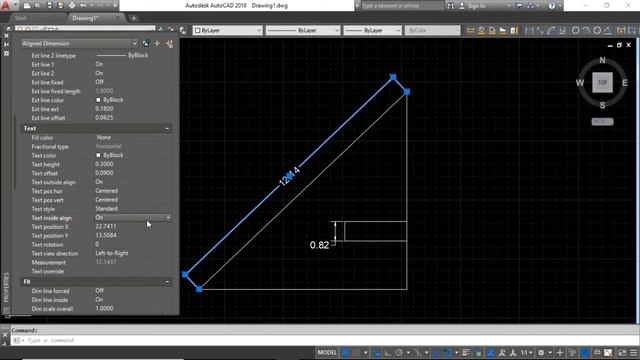Open the layer list dropdown in Layers toolbar

coord(86,29)
